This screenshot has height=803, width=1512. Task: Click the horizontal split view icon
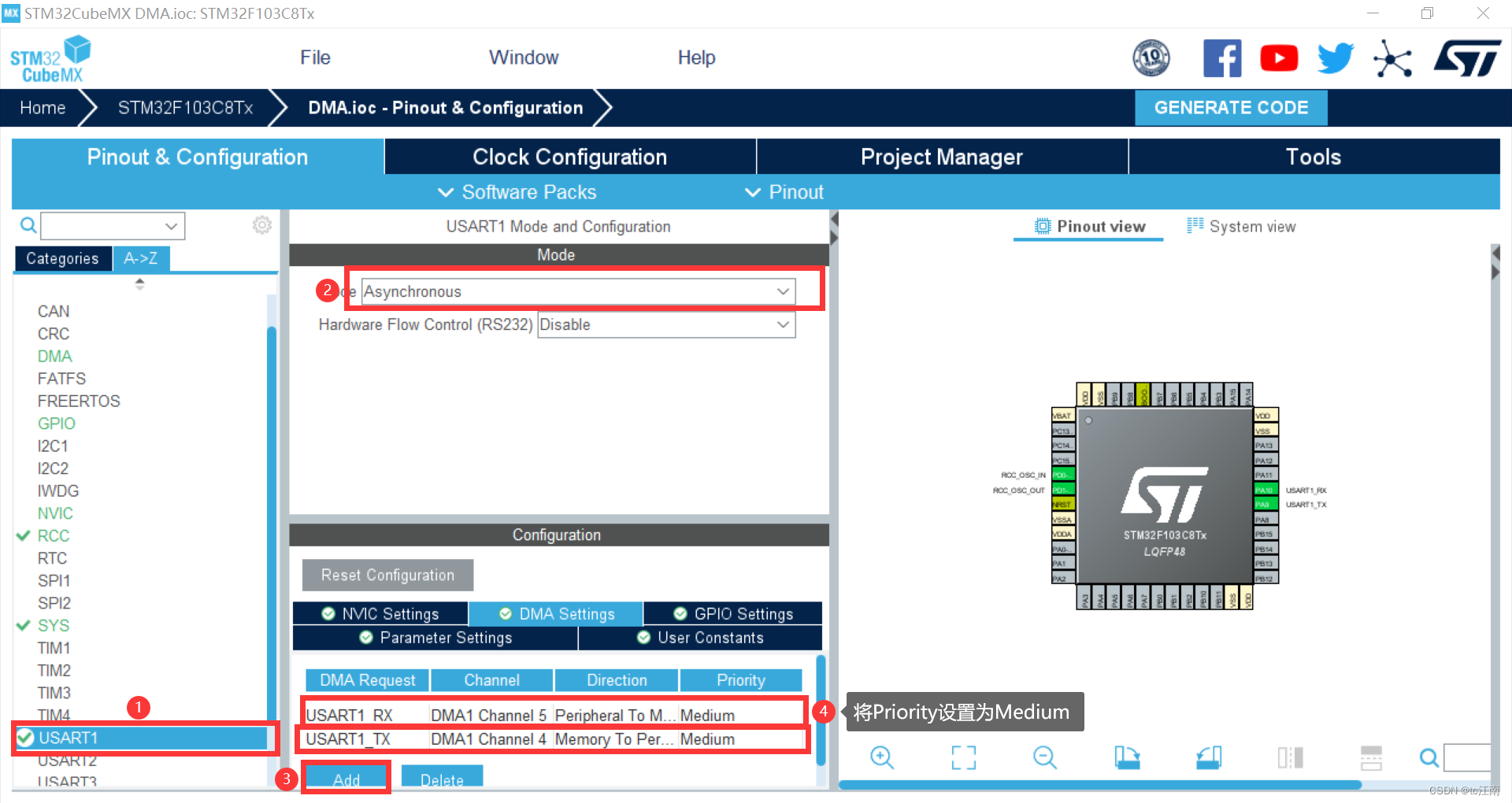[x=1371, y=757]
